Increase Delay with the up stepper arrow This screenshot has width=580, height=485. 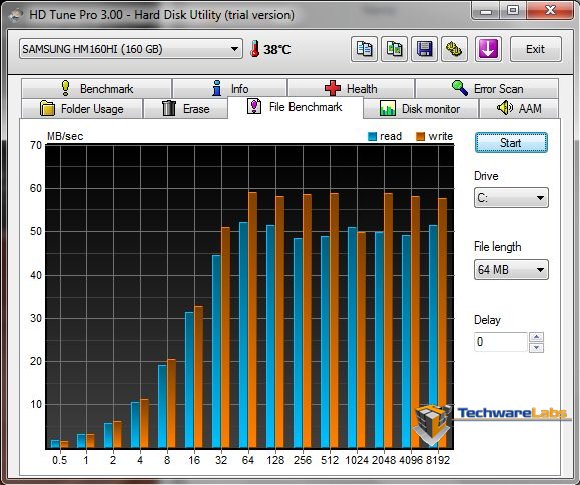coord(536,337)
